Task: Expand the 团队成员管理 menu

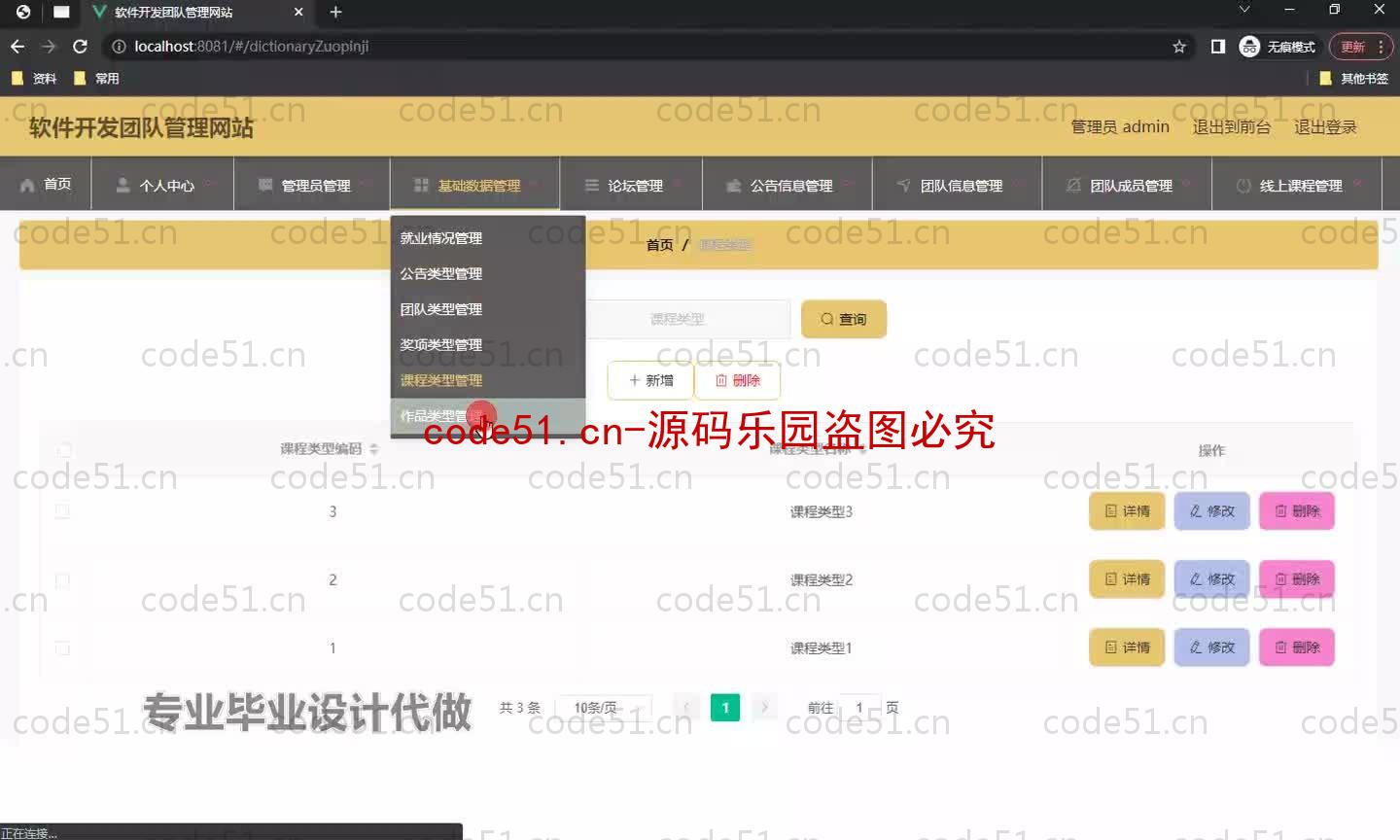Action: 1127,185
